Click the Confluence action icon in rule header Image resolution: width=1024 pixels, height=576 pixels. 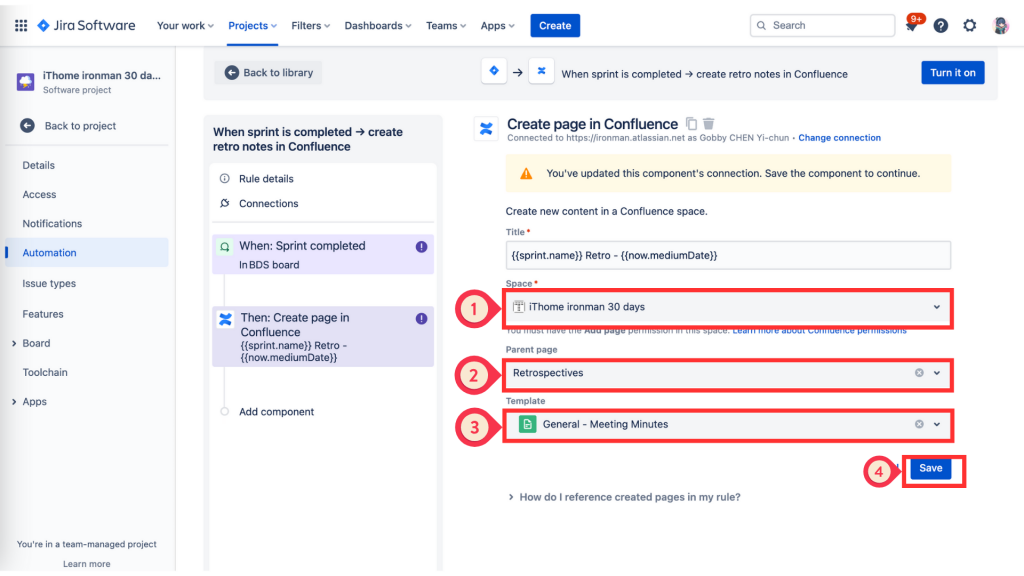point(541,71)
